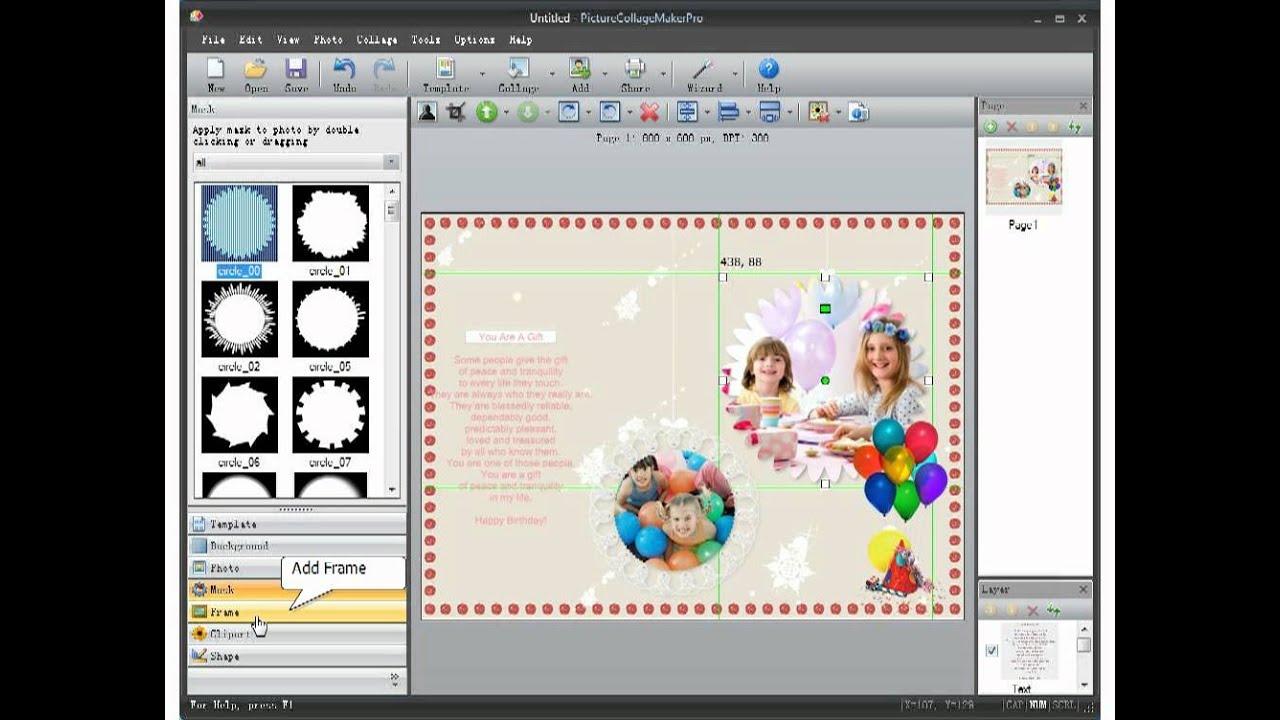Open the Help menu

point(521,40)
